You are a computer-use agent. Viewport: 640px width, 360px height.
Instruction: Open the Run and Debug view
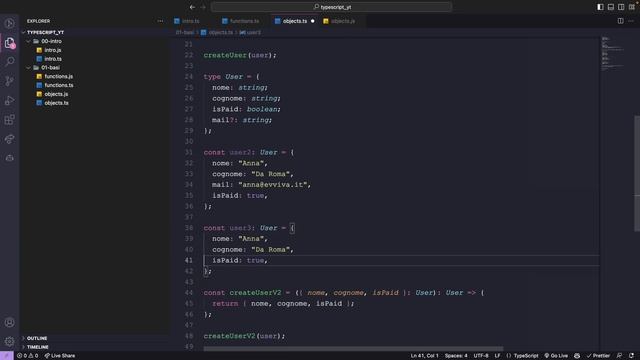tap(9, 100)
